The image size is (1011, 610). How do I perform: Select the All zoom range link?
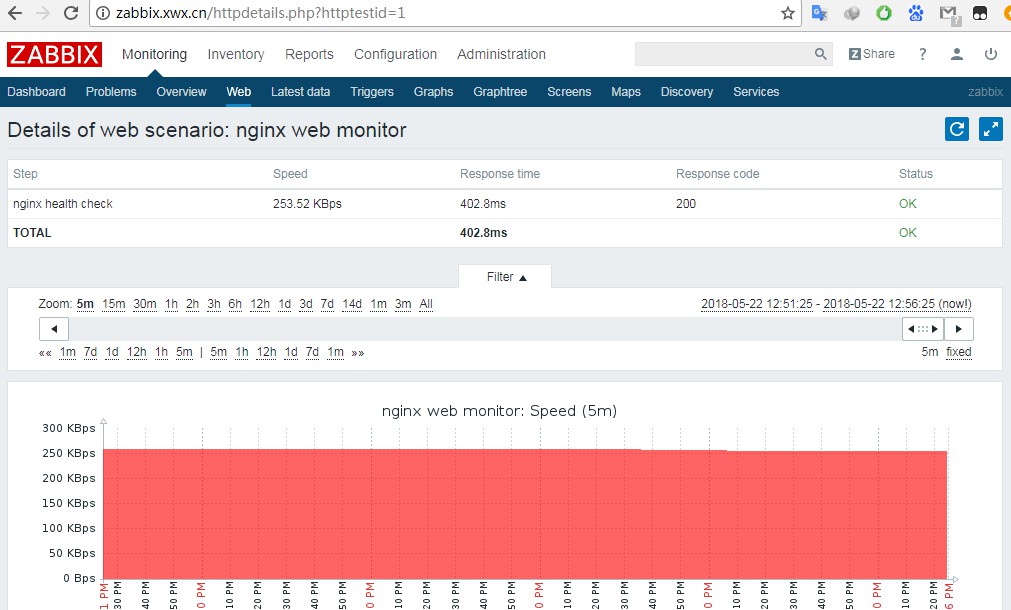click(x=426, y=304)
